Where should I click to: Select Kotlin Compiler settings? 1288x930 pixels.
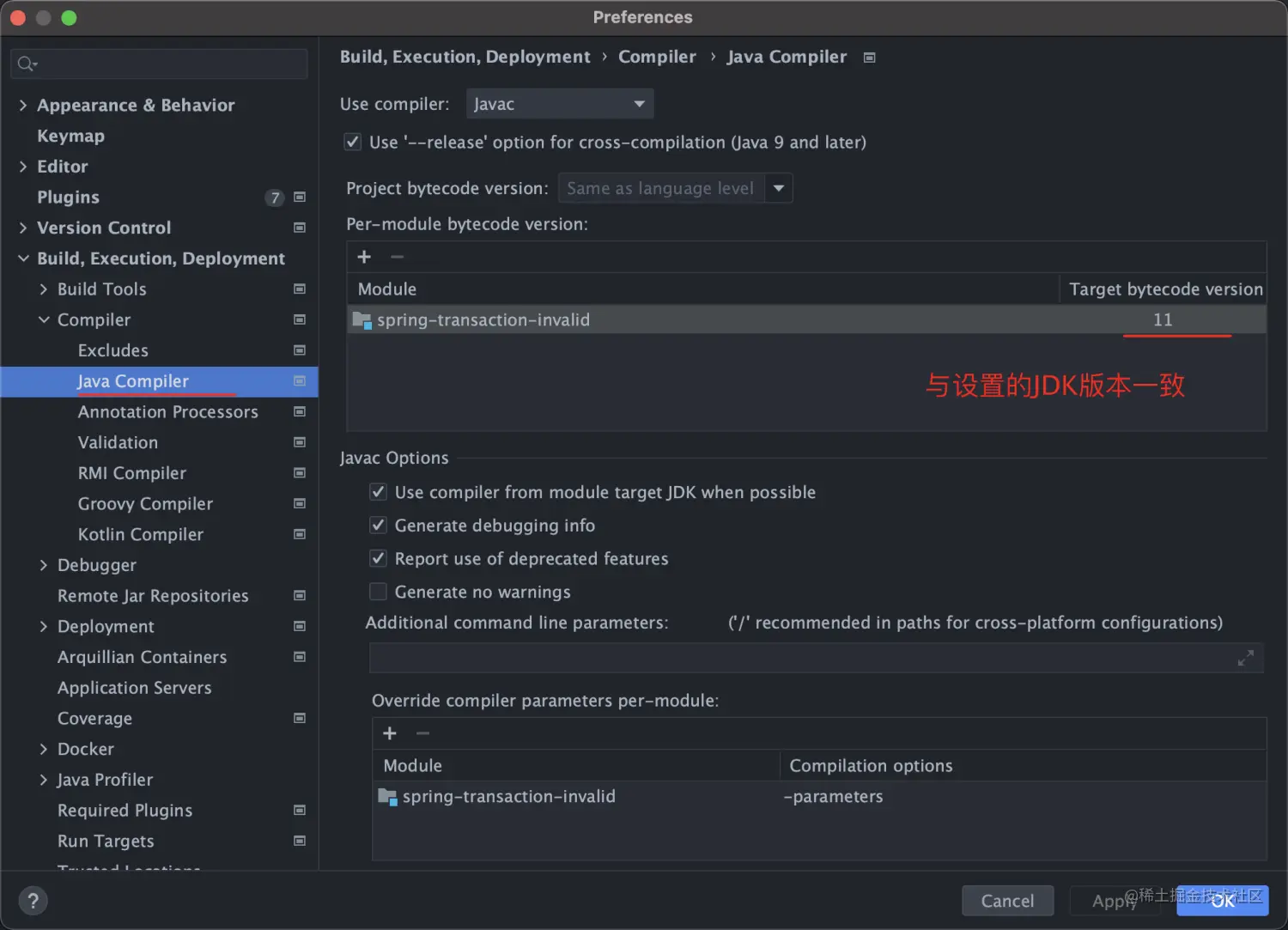(140, 534)
